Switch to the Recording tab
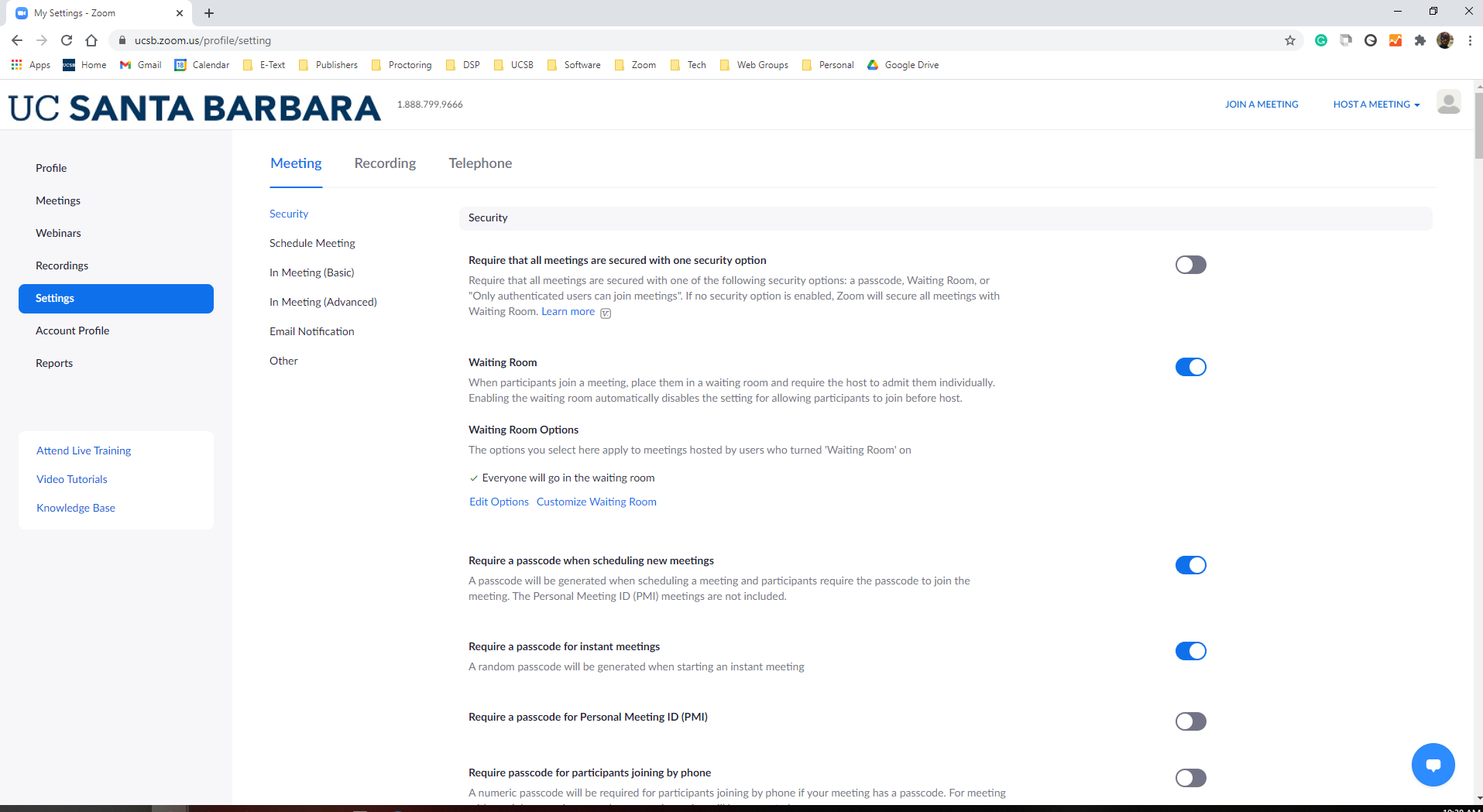This screenshot has height=812, width=1483. [385, 163]
